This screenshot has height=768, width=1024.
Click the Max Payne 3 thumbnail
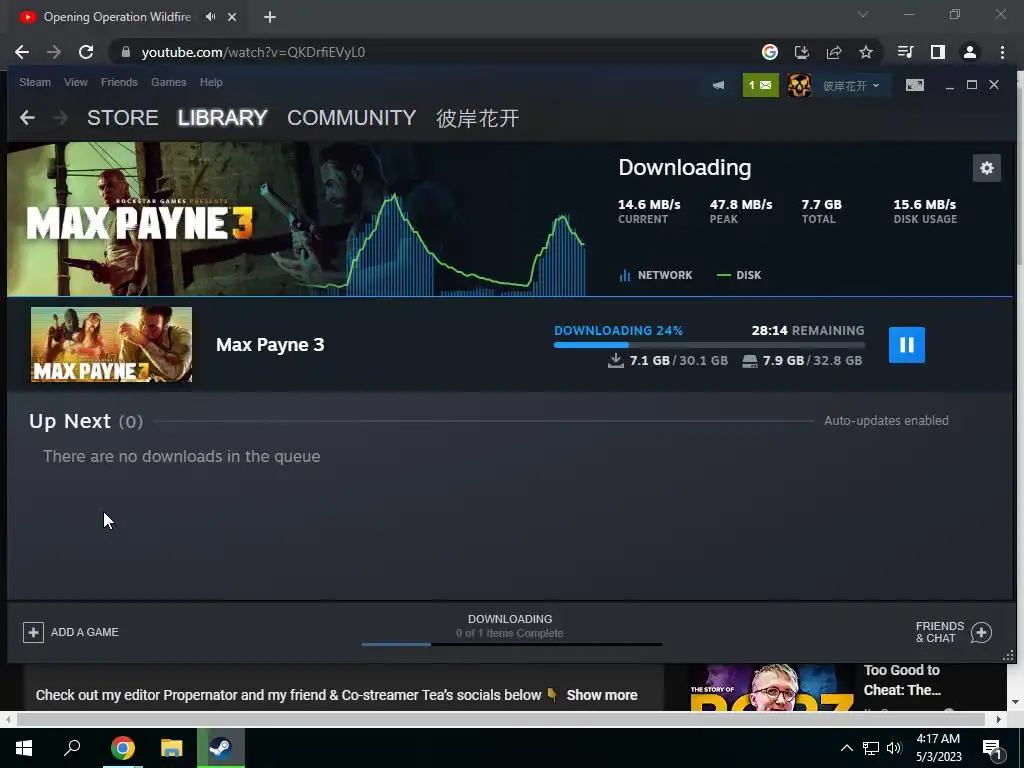tap(112, 344)
